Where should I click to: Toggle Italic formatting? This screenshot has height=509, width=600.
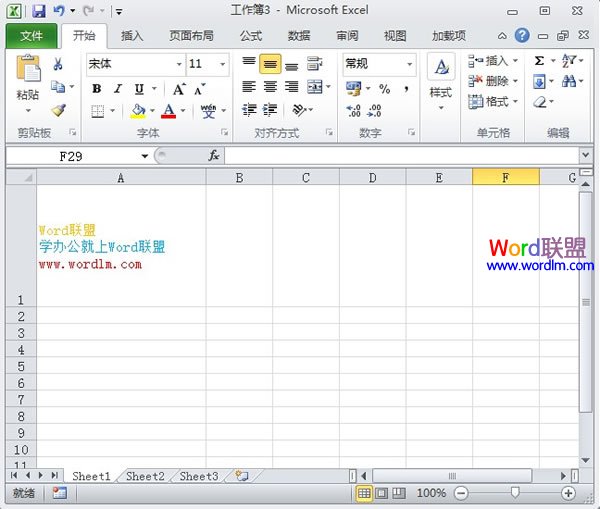coord(118,89)
